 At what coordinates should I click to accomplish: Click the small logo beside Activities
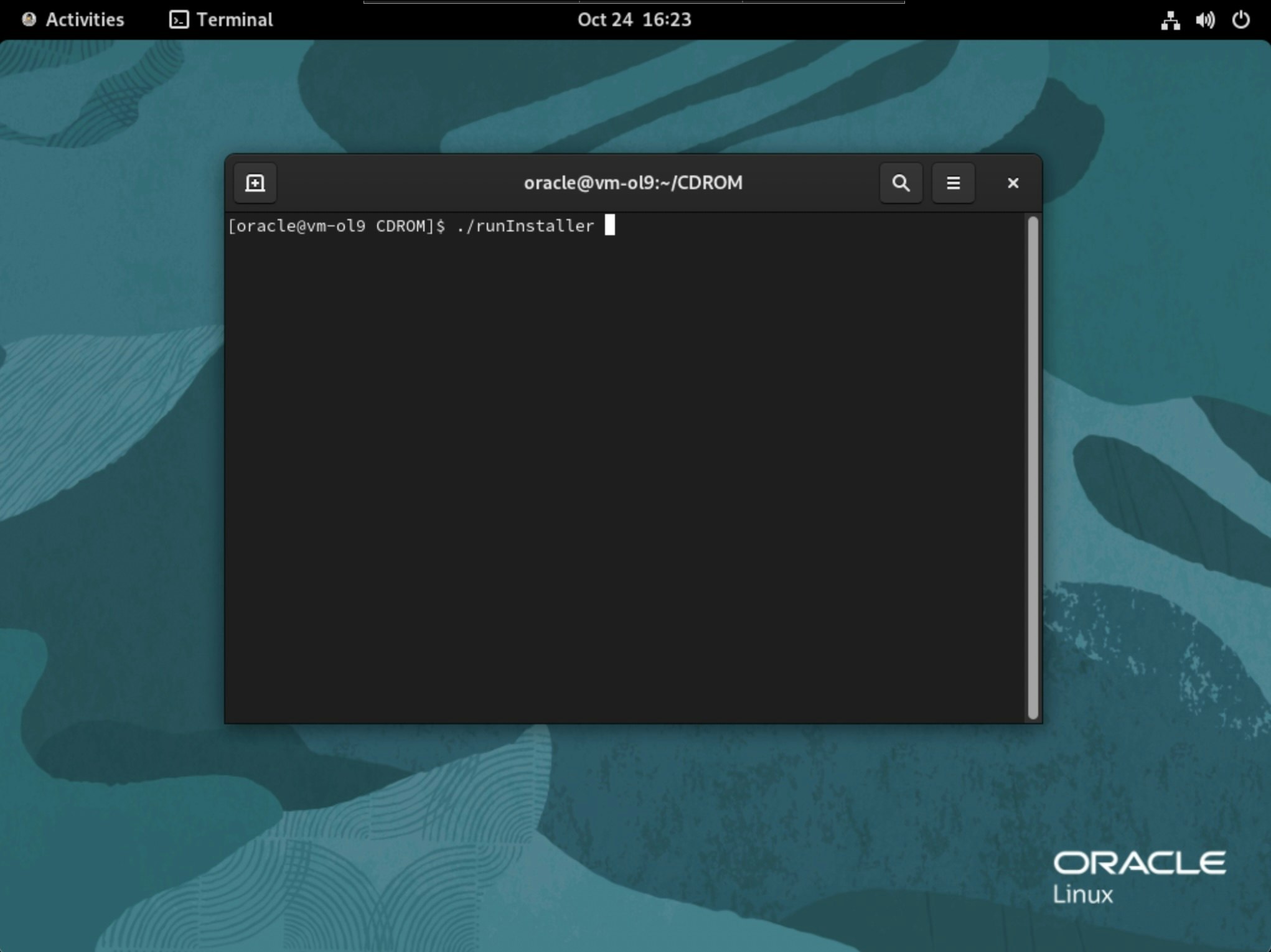click(x=29, y=20)
